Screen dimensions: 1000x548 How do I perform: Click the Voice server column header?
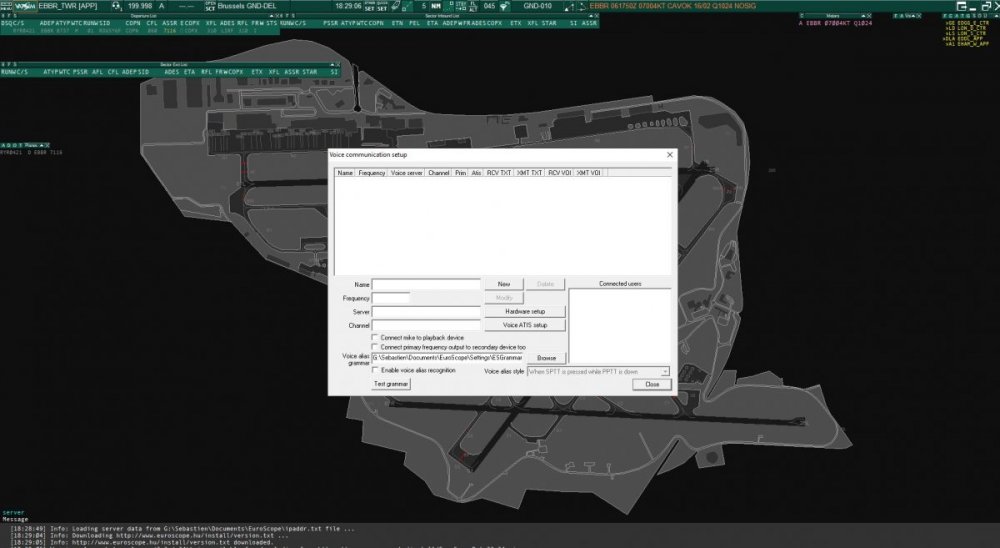coord(406,173)
